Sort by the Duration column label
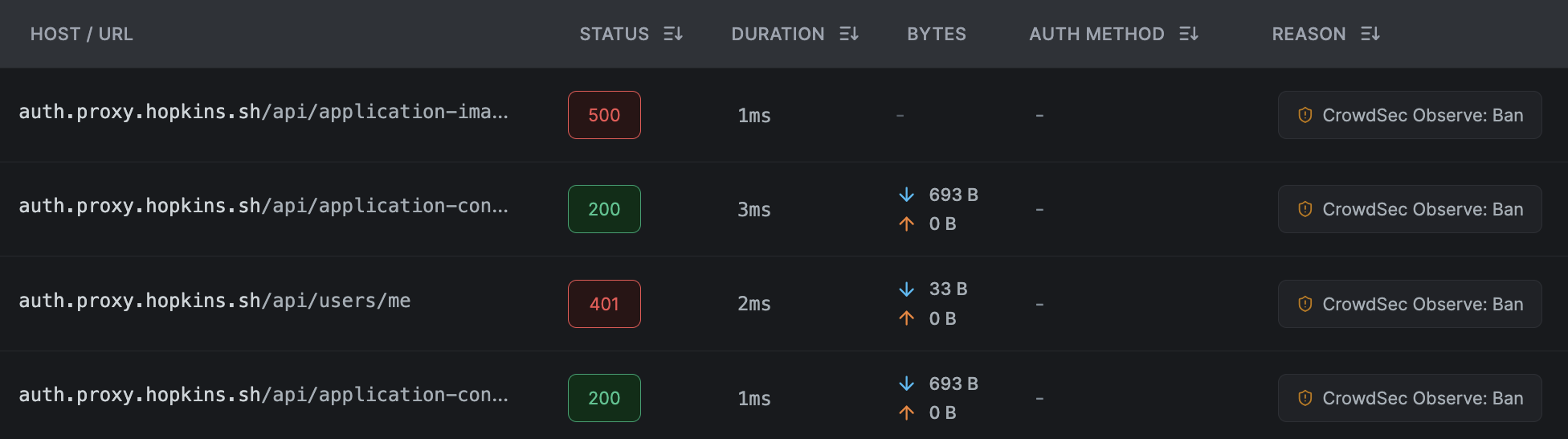 pos(778,34)
